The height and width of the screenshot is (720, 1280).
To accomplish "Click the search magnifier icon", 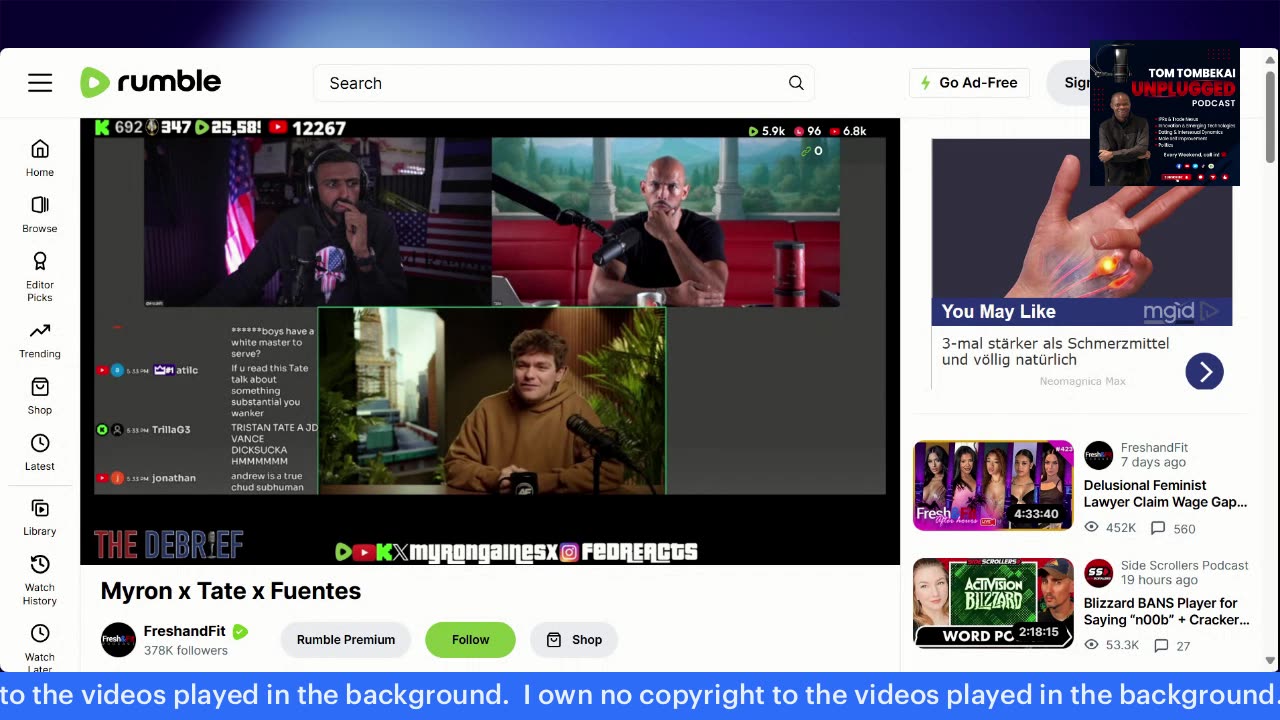I will 796,83.
